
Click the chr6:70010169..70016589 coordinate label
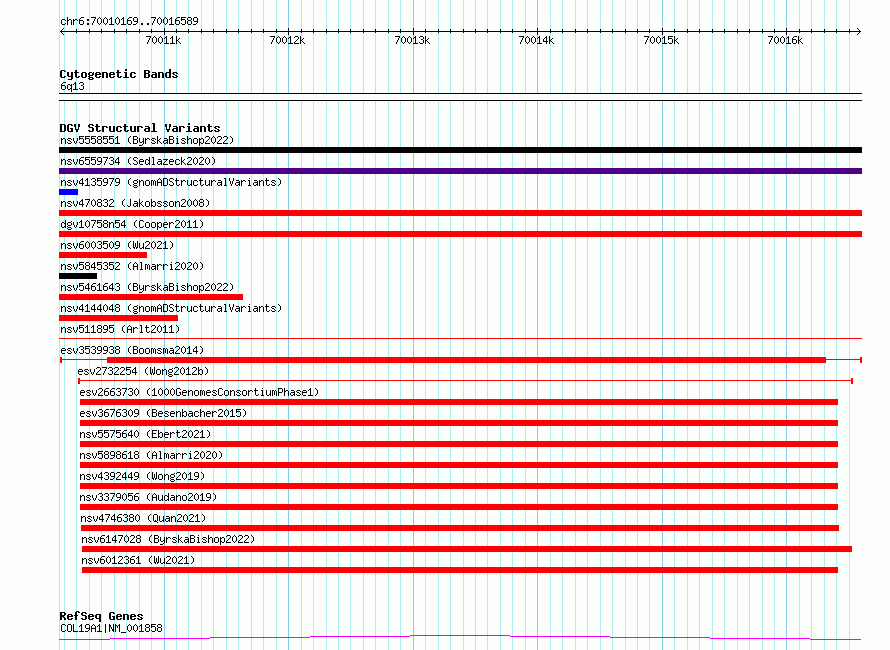point(129,22)
